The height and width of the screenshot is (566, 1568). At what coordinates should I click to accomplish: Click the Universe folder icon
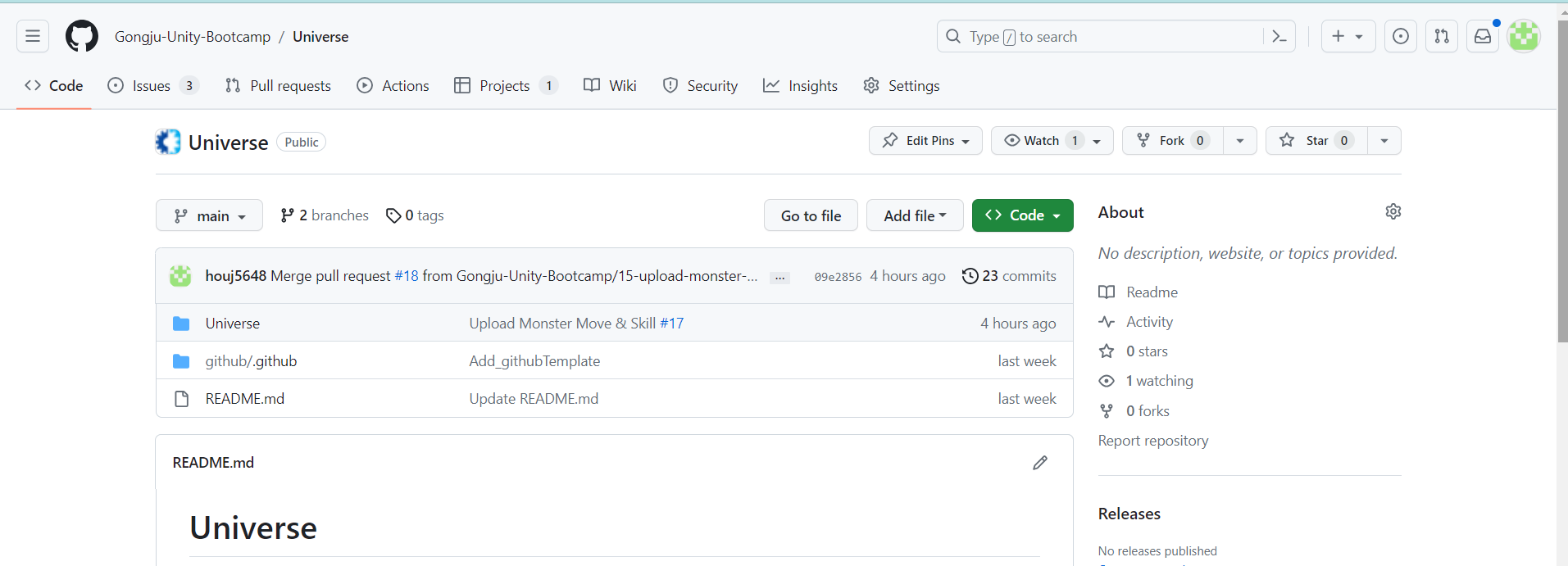coord(181,324)
